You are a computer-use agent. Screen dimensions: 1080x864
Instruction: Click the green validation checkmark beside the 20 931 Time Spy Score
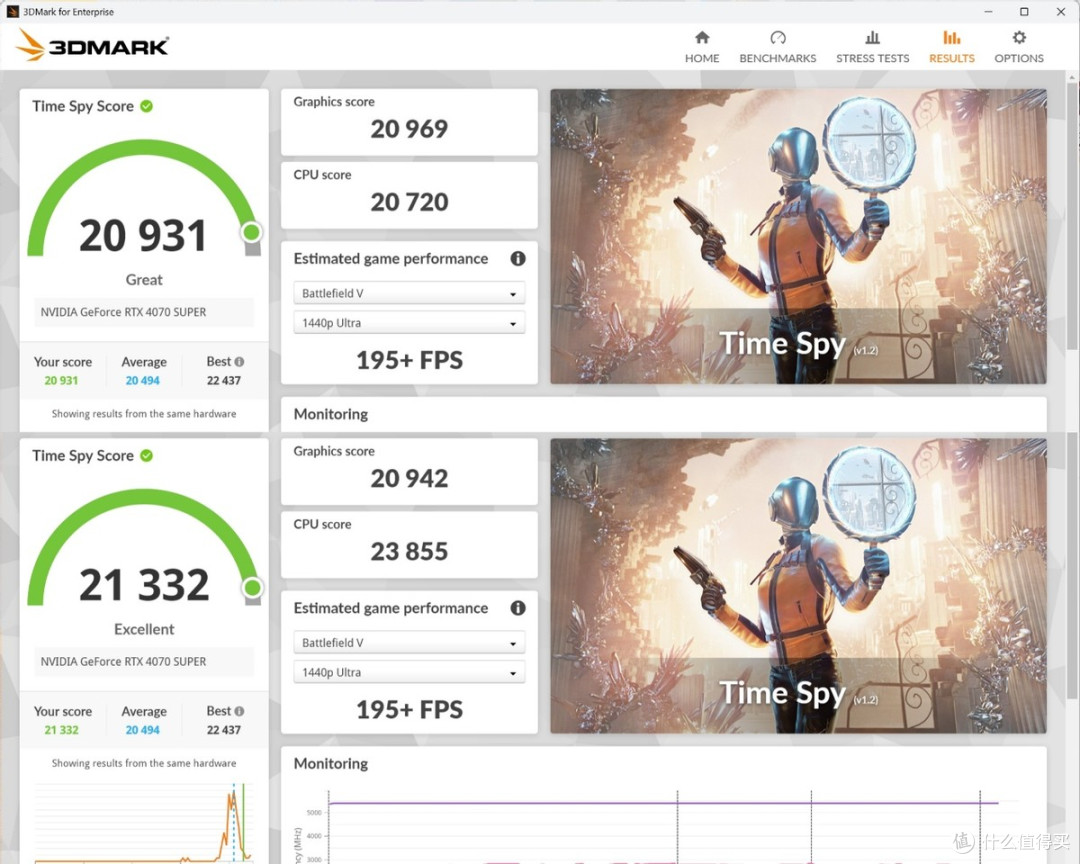[x=147, y=106]
